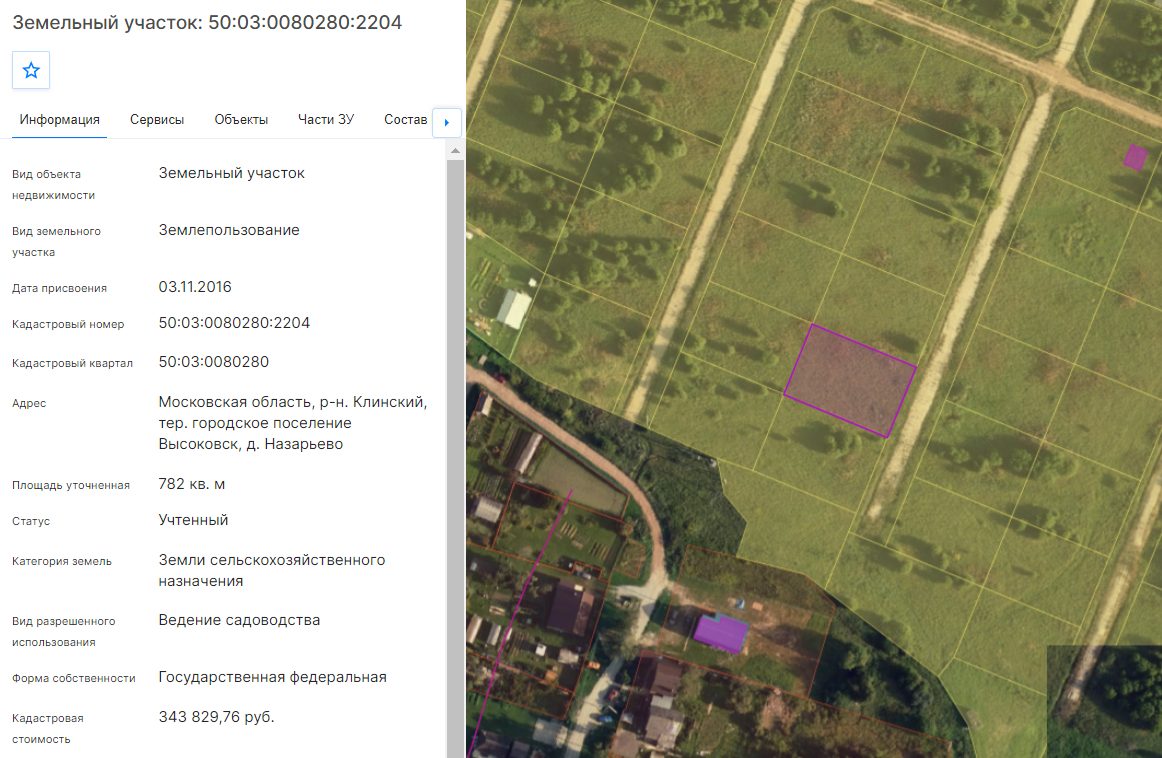Click the info panel vertical scrollbar

456,457
